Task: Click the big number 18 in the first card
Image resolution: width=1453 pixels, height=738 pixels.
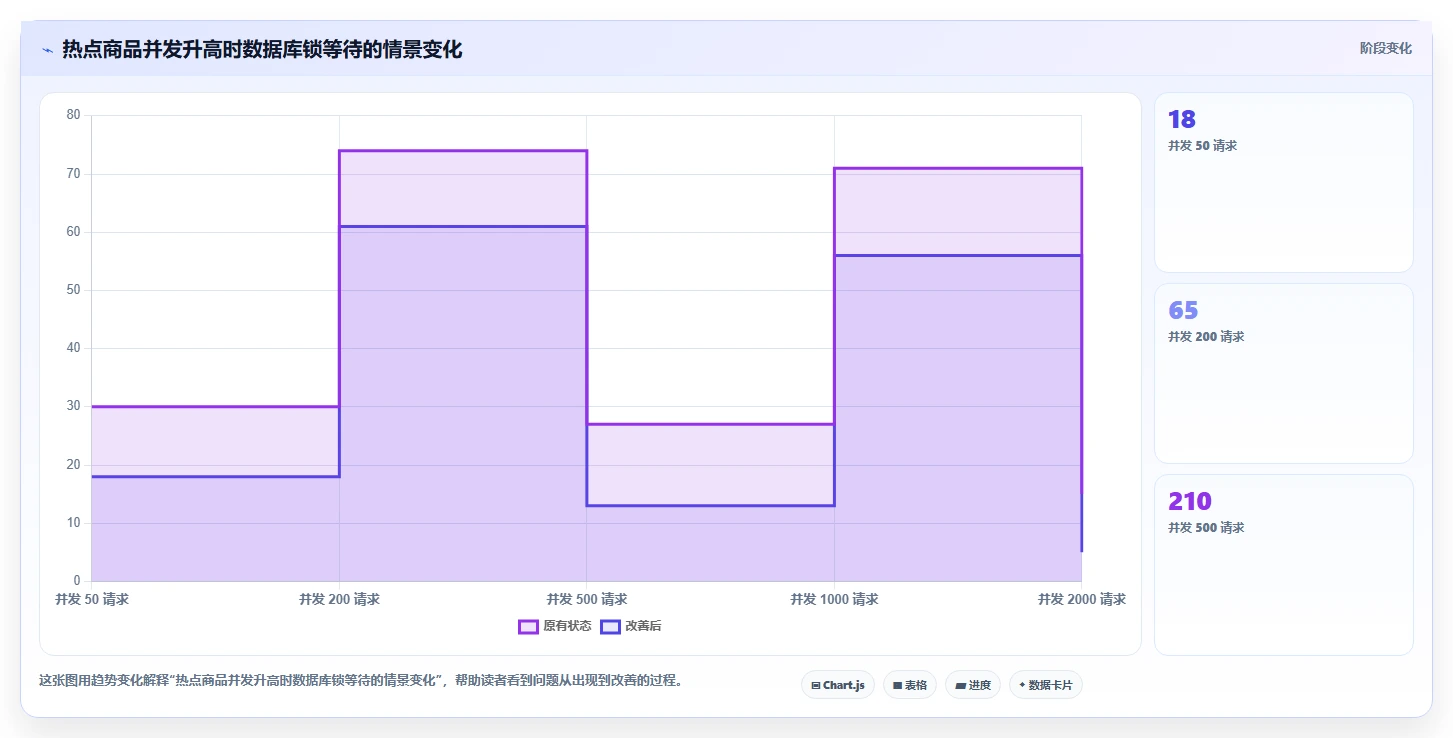Action: tap(1182, 119)
